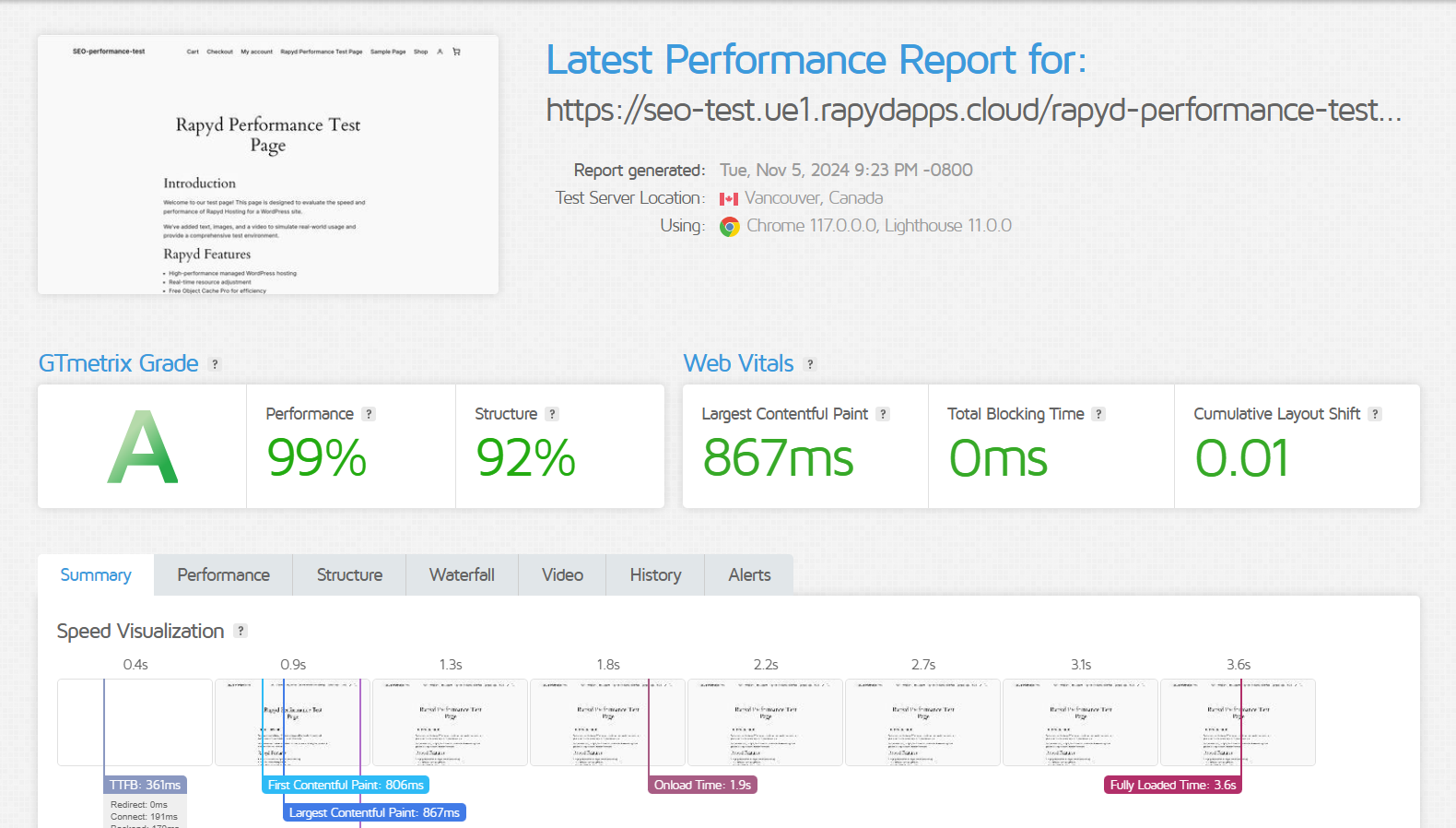
Task: Select the Summary tab
Action: point(96,574)
